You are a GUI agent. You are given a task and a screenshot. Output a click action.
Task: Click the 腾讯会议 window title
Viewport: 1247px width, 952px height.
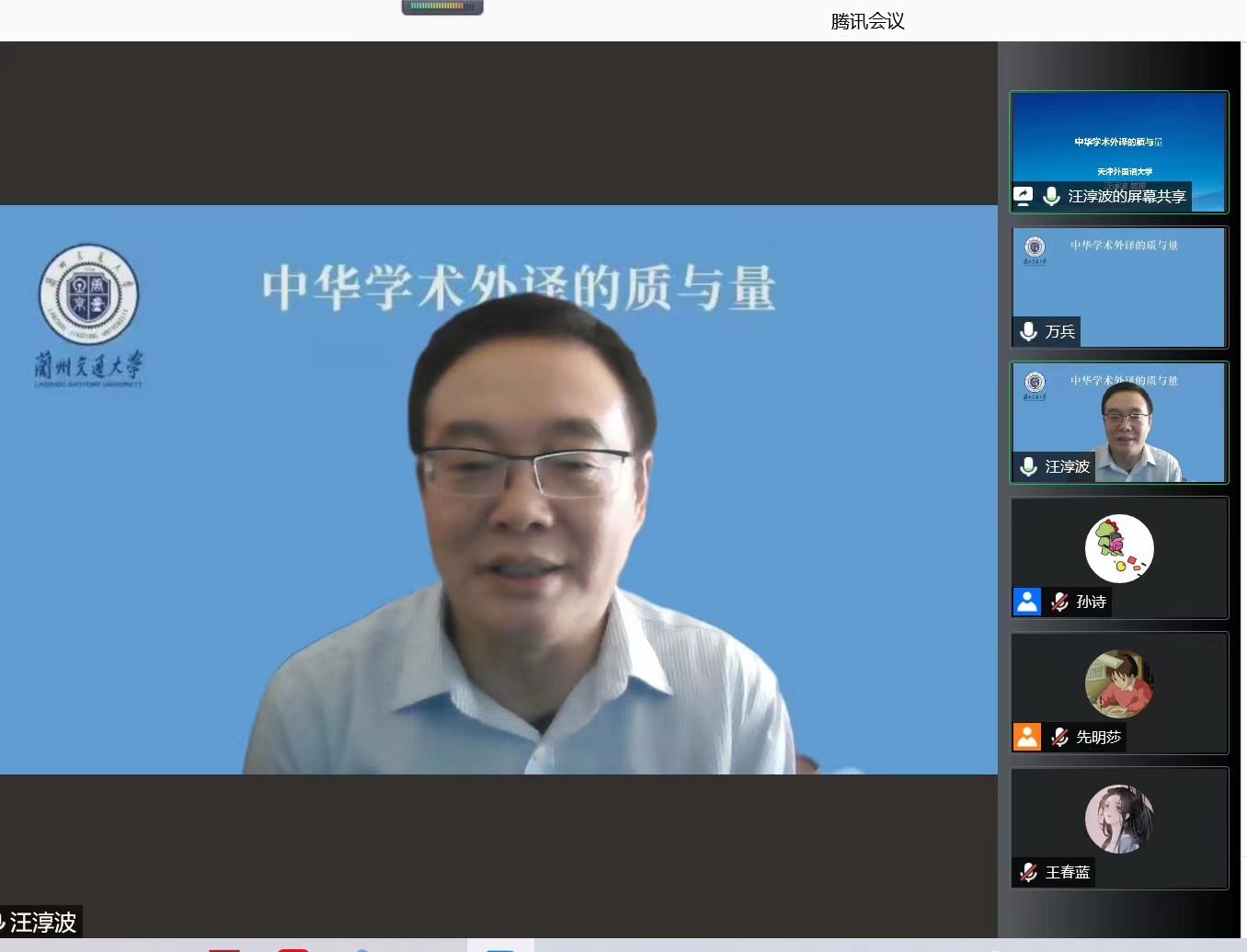(x=867, y=21)
